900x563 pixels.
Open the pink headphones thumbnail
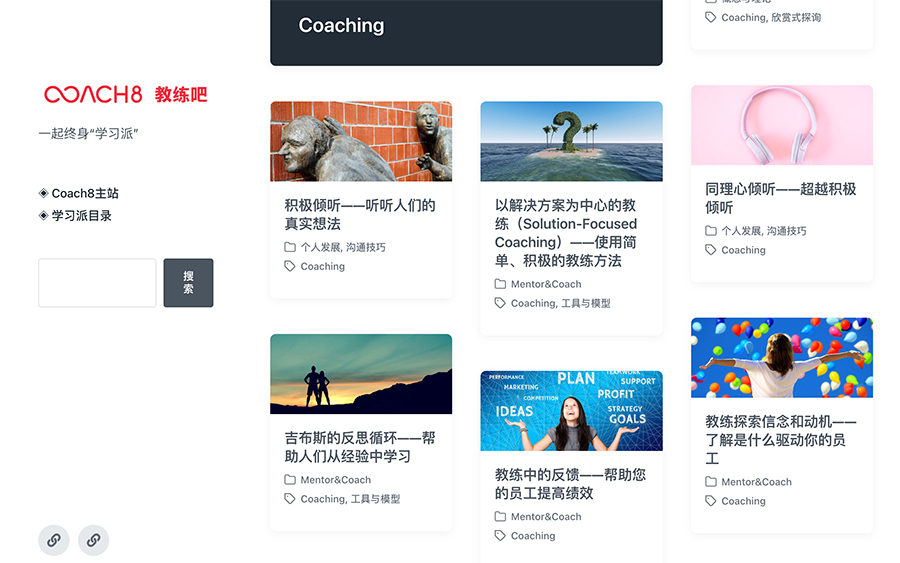coord(782,125)
